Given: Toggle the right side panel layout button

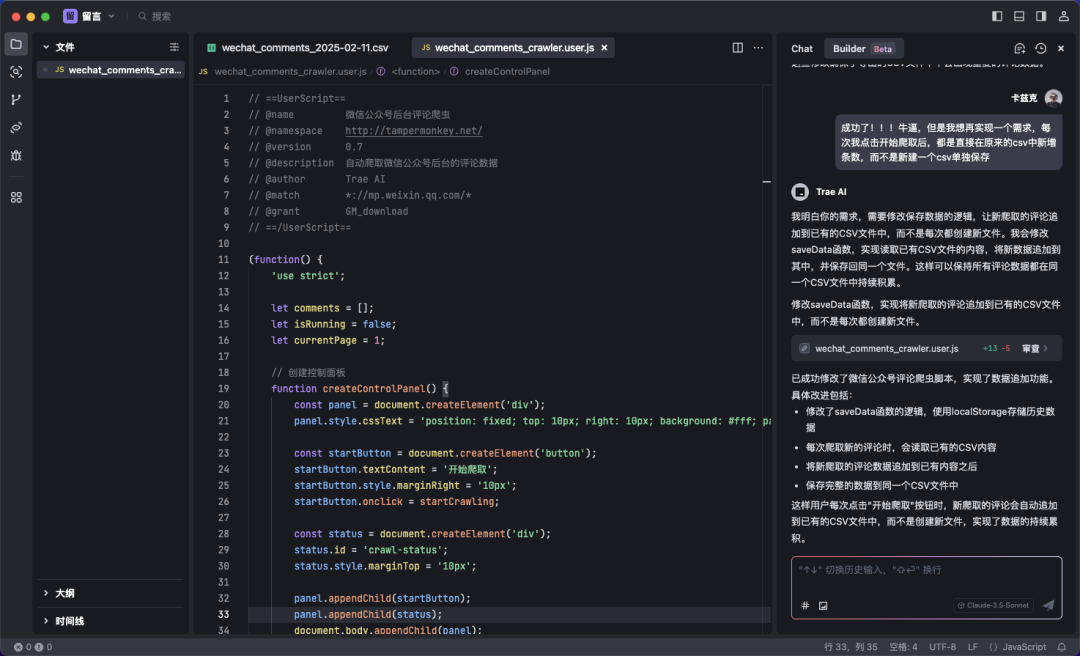Looking at the screenshot, I should [x=1041, y=16].
